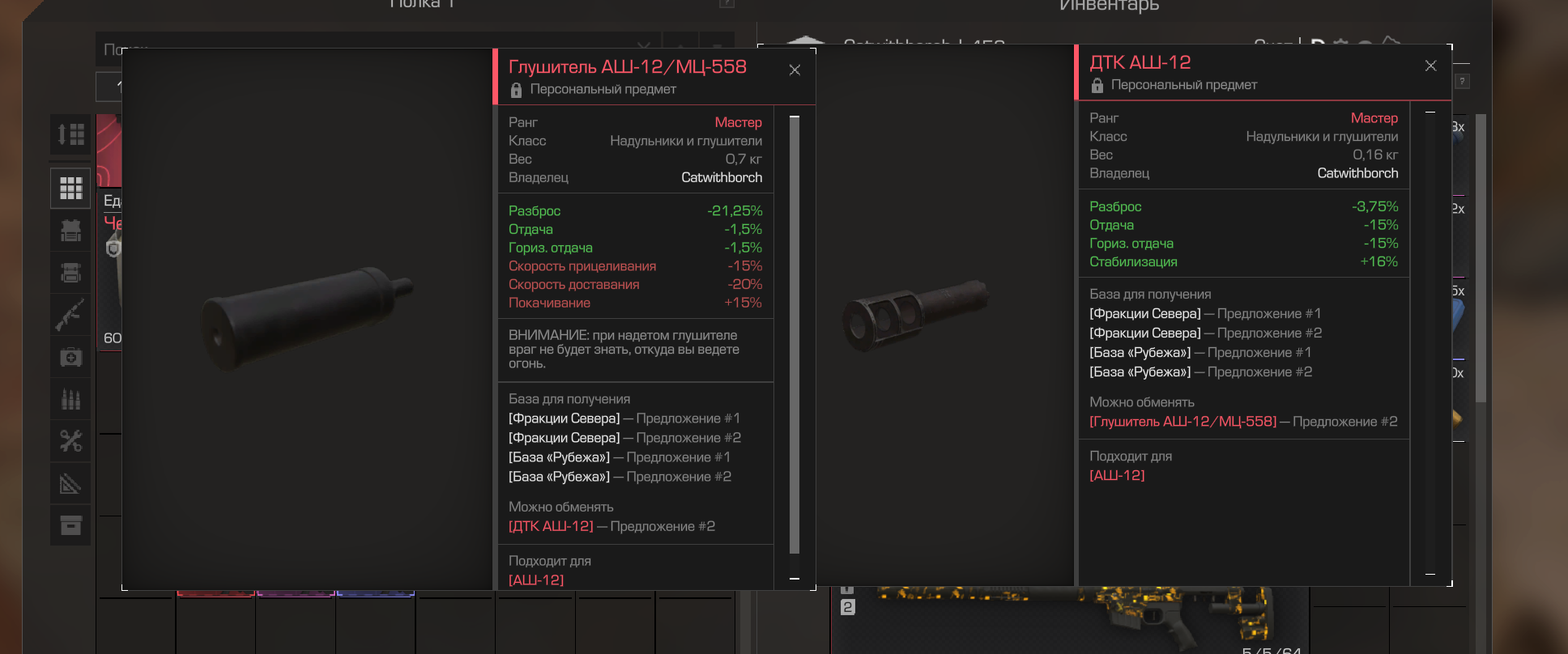
Task: Click the sort items icon in the sidebar
Action: (70, 134)
